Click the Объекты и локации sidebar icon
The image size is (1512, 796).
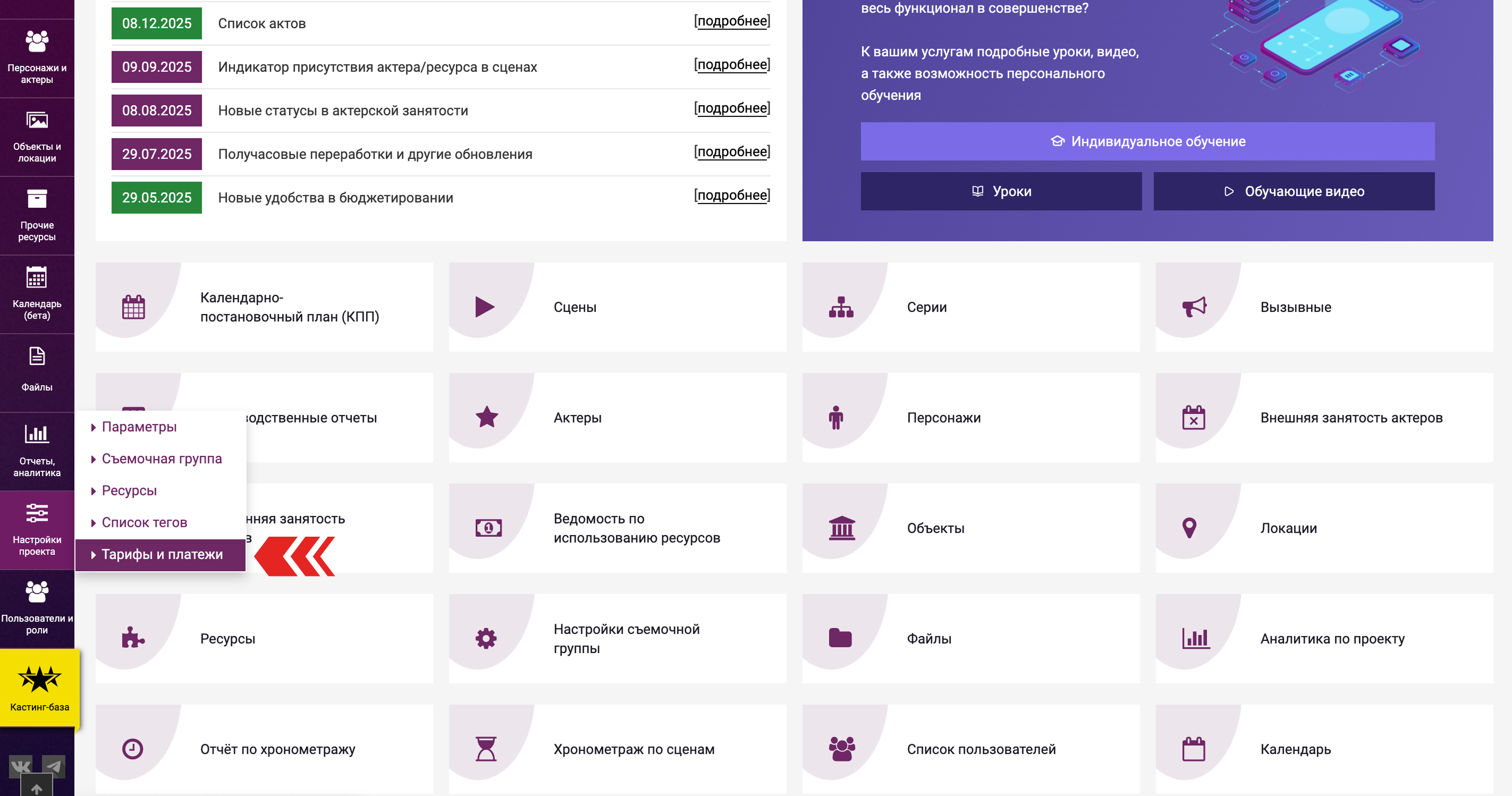click(x=37, y=136)
